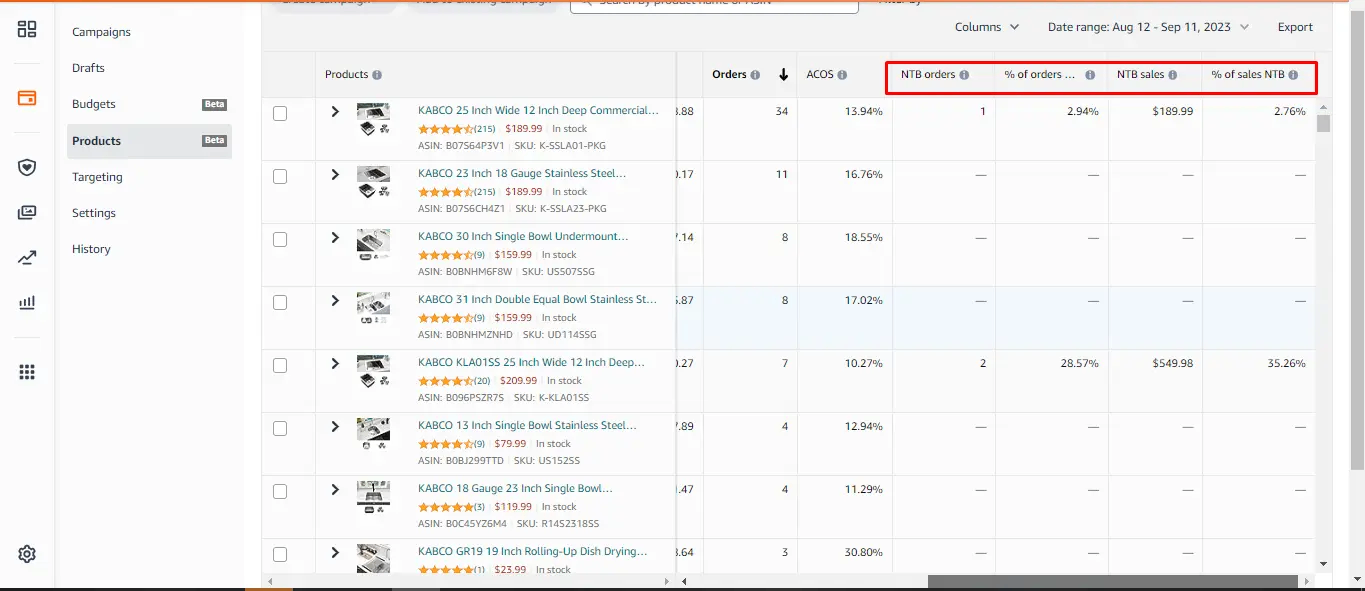Select checkbox for KABCO GR19 Dish Drying product

pyautogui.click(x=280, y=554)
